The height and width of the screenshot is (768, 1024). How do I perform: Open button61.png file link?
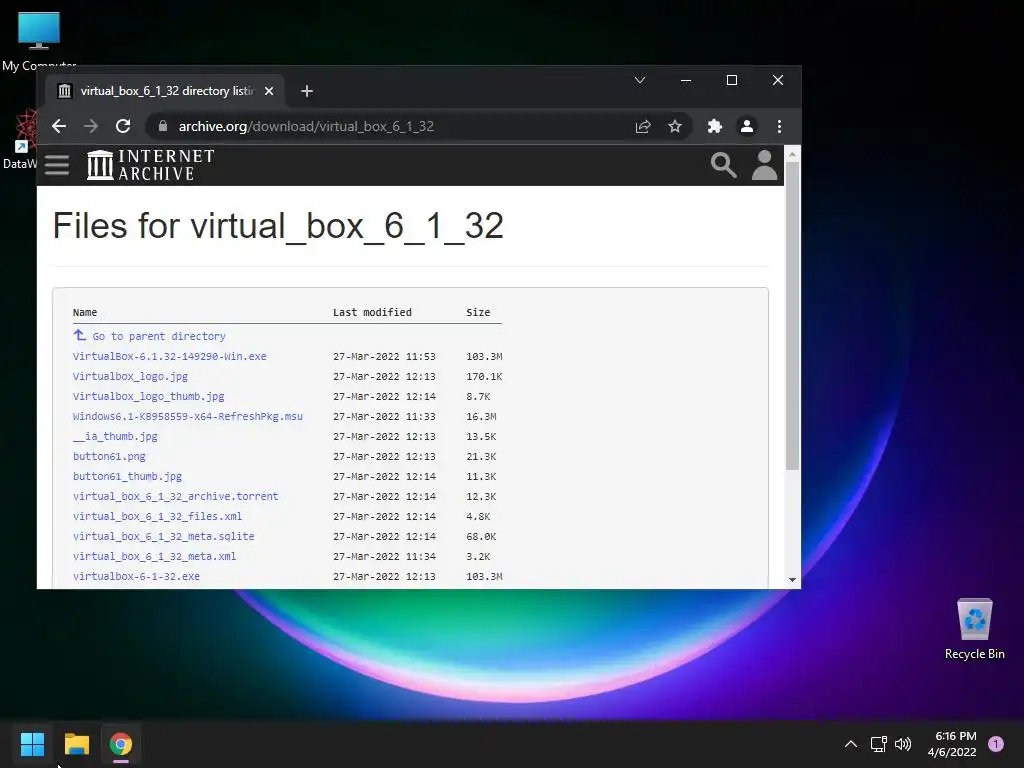click(x=109, y=456)
